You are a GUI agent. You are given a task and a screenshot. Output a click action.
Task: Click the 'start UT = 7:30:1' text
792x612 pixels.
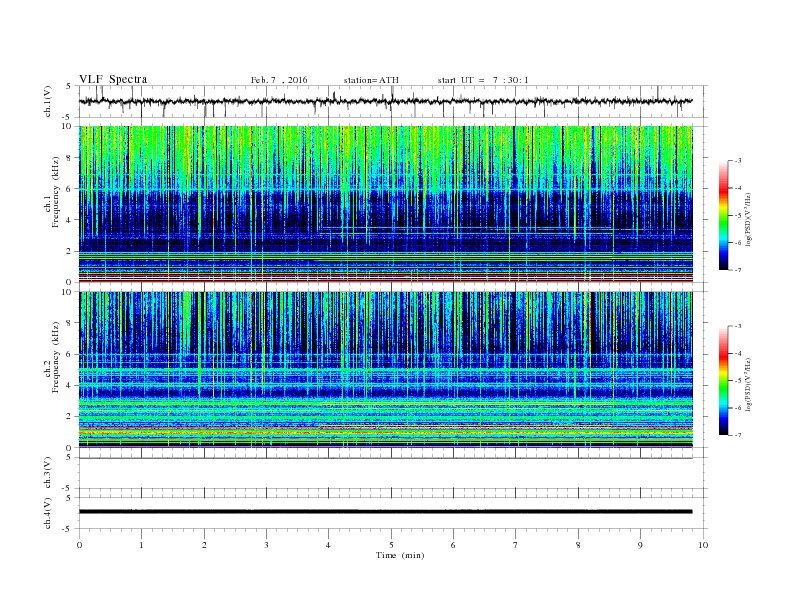coord(483,80)
